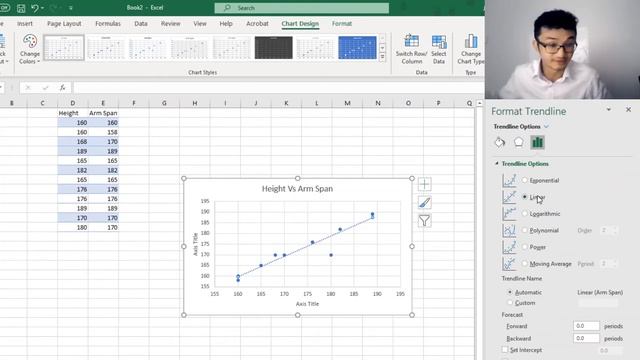Open Select Data dialog
This screenshot has width=640, height=360.
tap(439, 49)
